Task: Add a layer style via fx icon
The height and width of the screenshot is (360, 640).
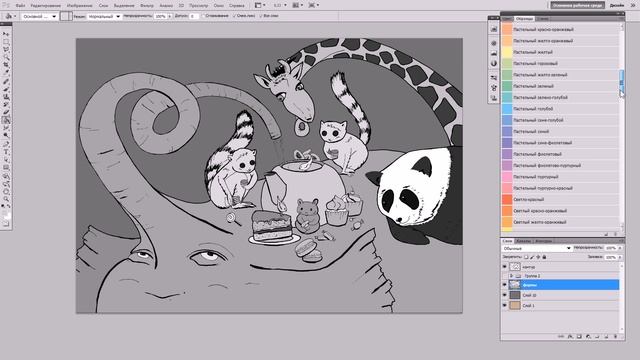Action: [x=570, y=336]
